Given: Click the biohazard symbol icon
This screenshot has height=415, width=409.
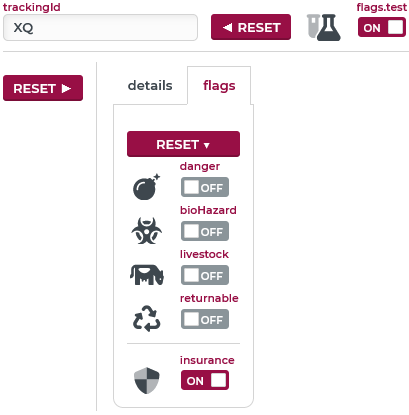Looking at the screenshot, I should pos(146,231).
